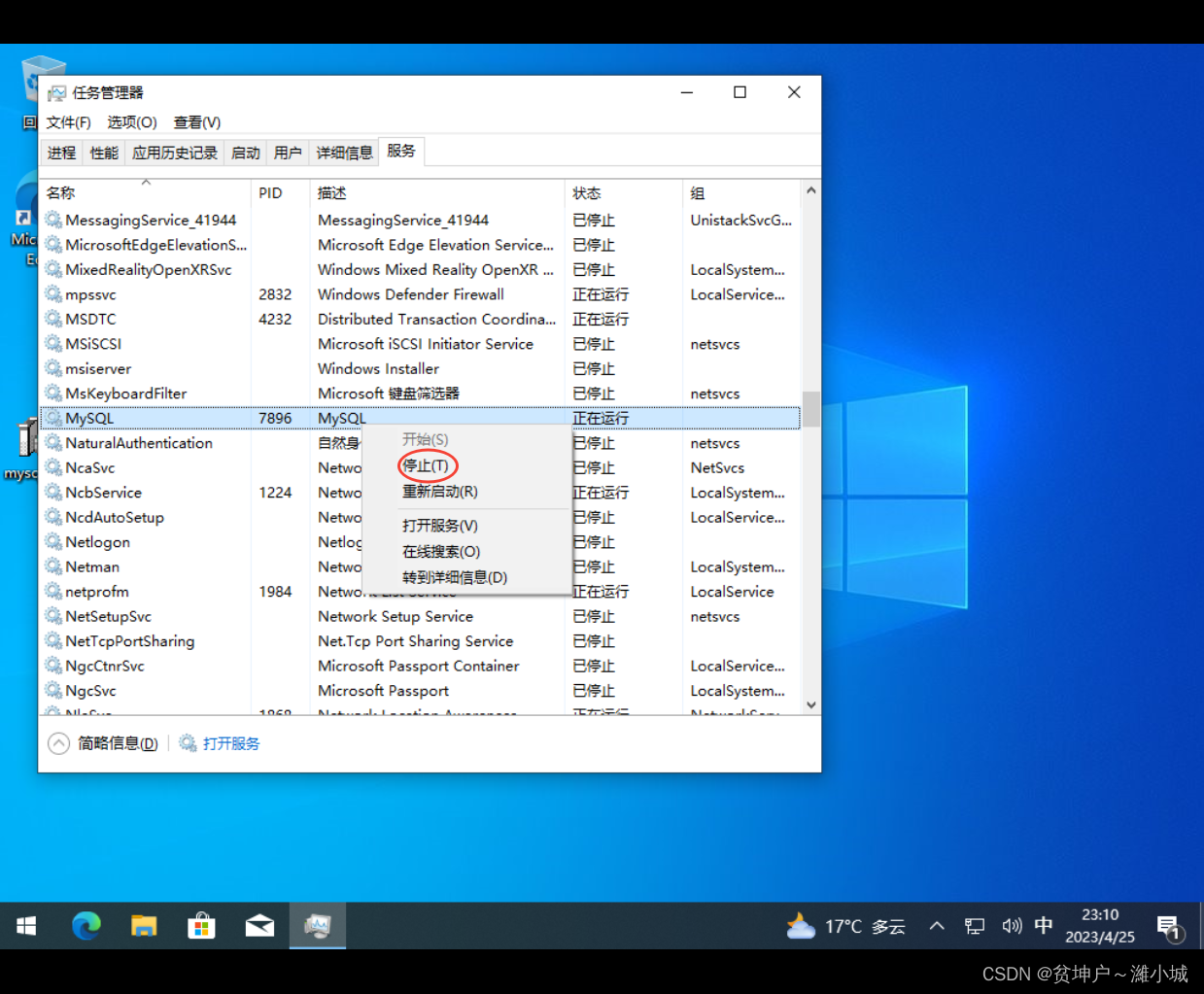Viewport: 1204px width, 994px height.
Task: Select the MicrosoftEdgeElevationS... service row
Action: point(421,245)
